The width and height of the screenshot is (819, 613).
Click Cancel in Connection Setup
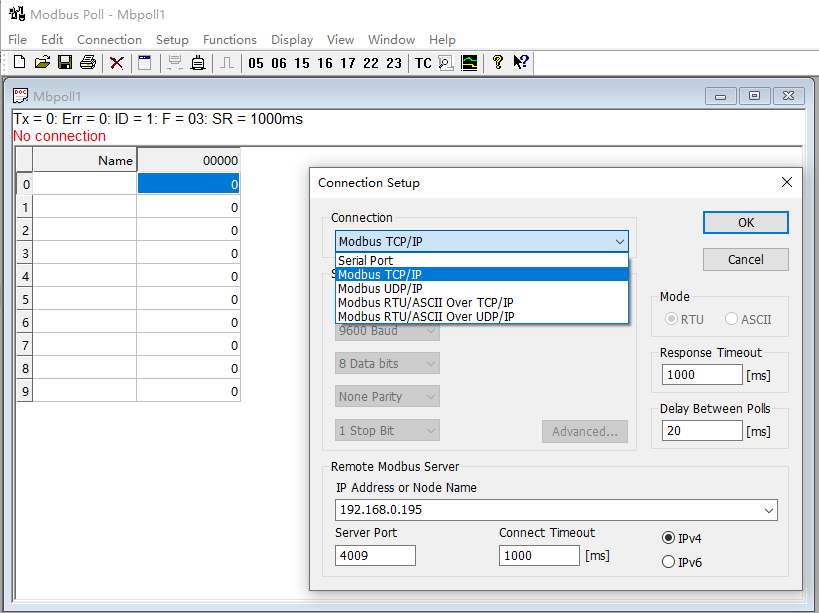coord(745,260)
